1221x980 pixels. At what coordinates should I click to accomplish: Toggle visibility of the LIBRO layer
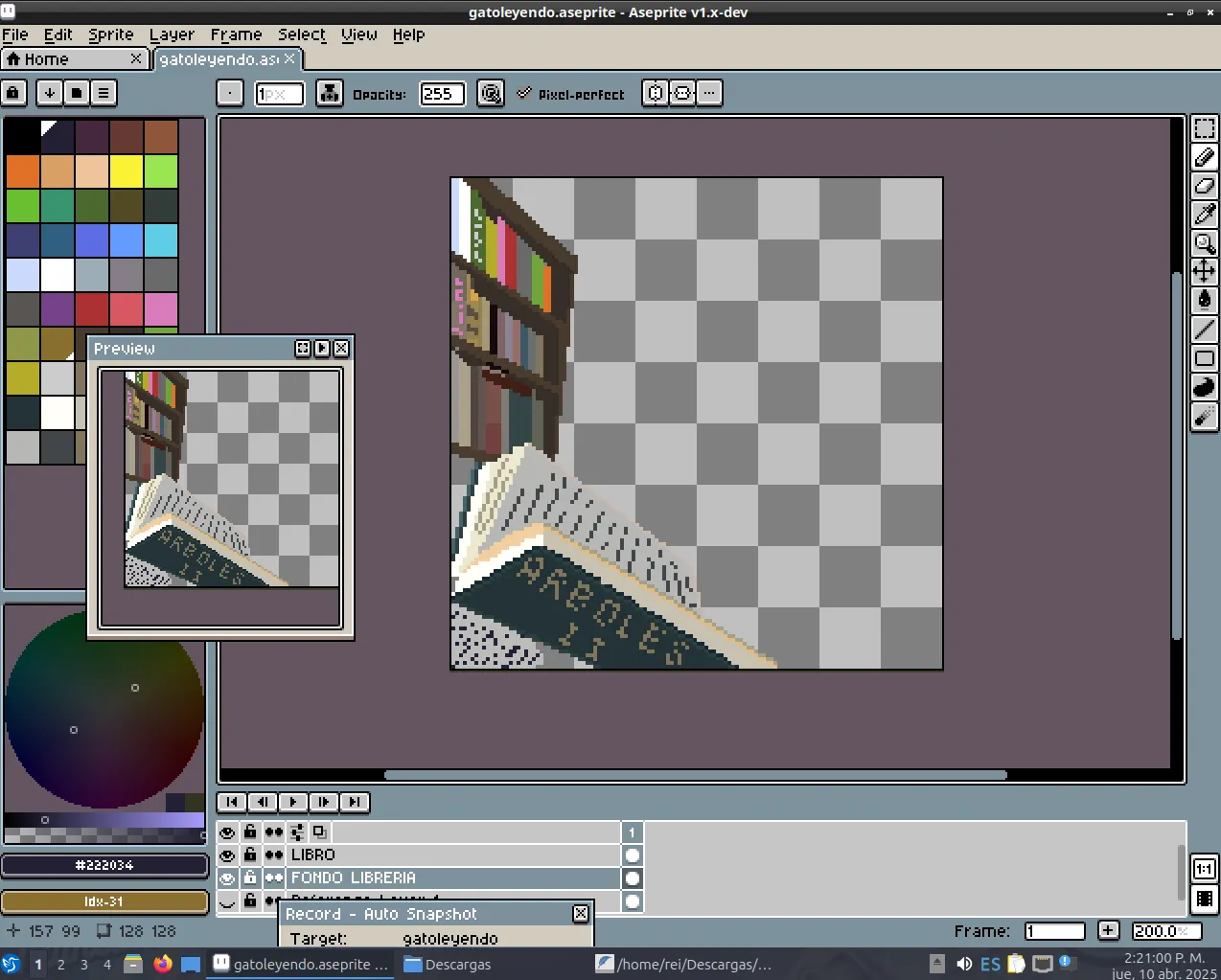(227, 855)
